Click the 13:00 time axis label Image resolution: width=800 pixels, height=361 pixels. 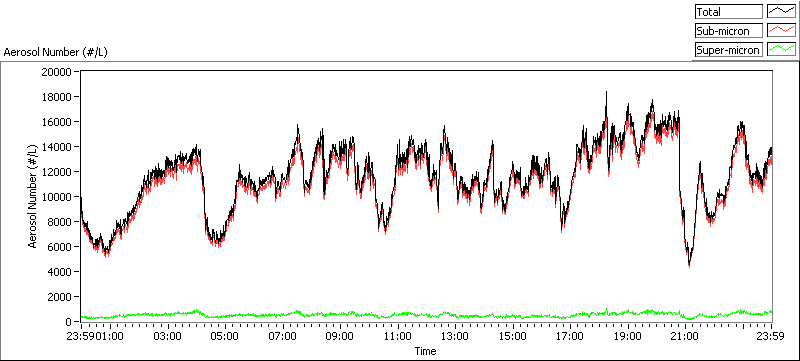(455, 336)
